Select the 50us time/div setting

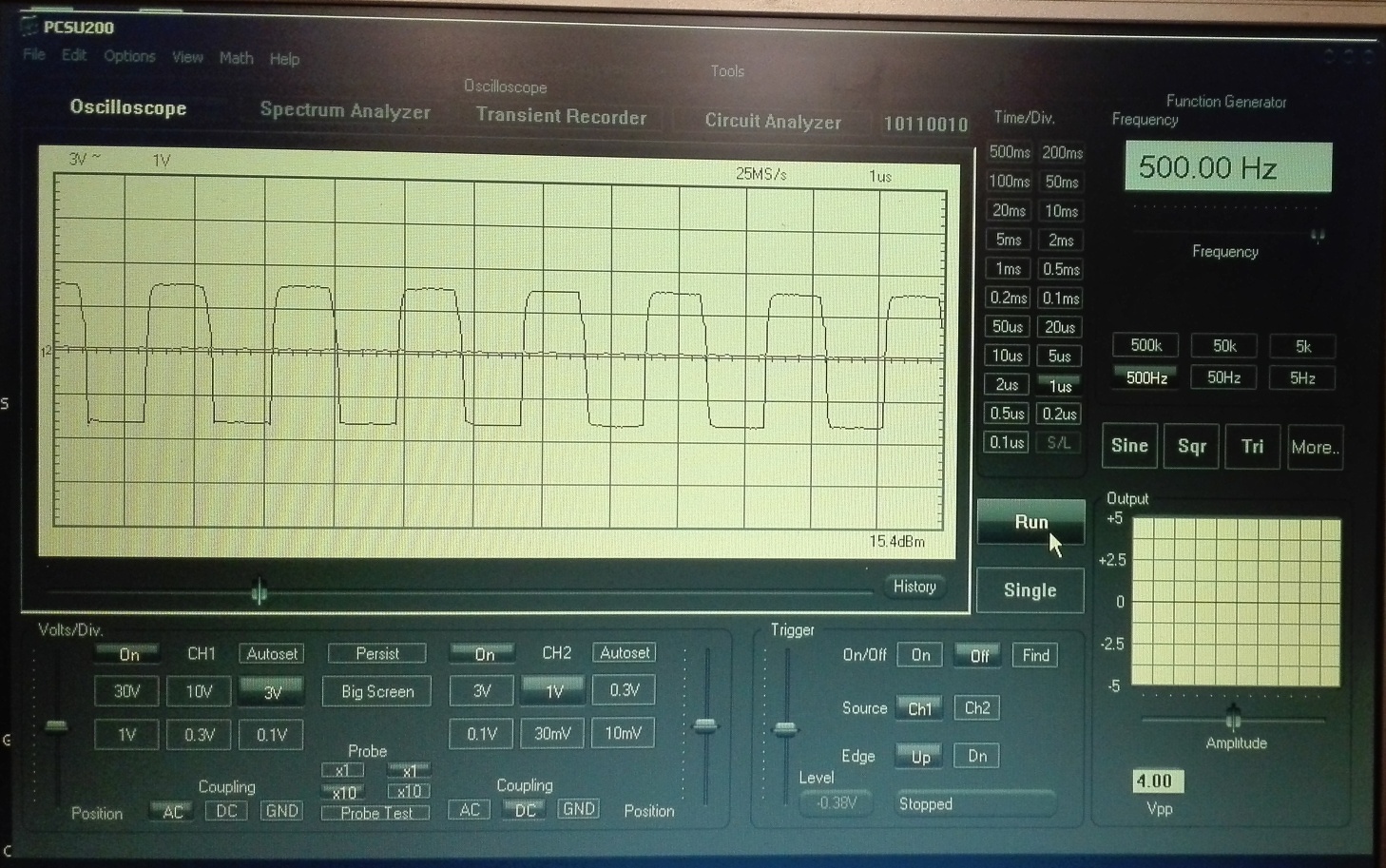1007,327
